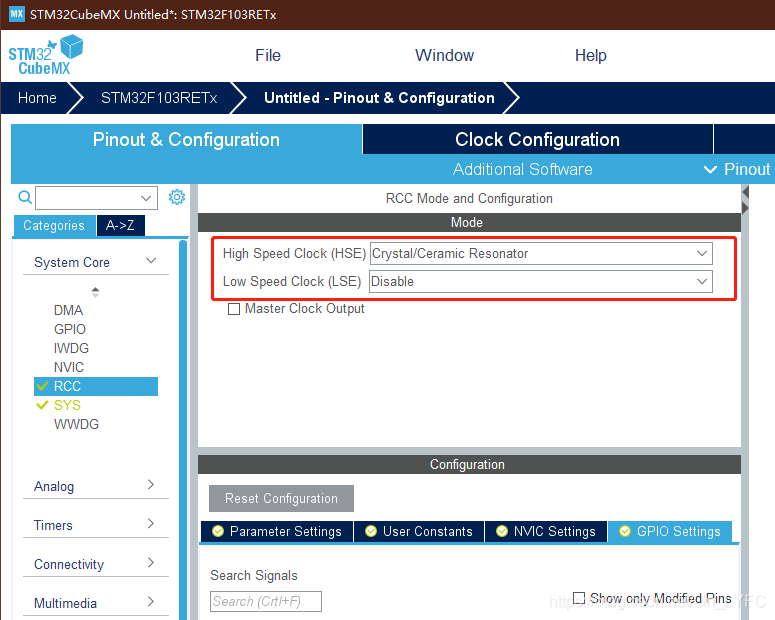Click the Parameter Settings green check icon

(x=217, y=531)
